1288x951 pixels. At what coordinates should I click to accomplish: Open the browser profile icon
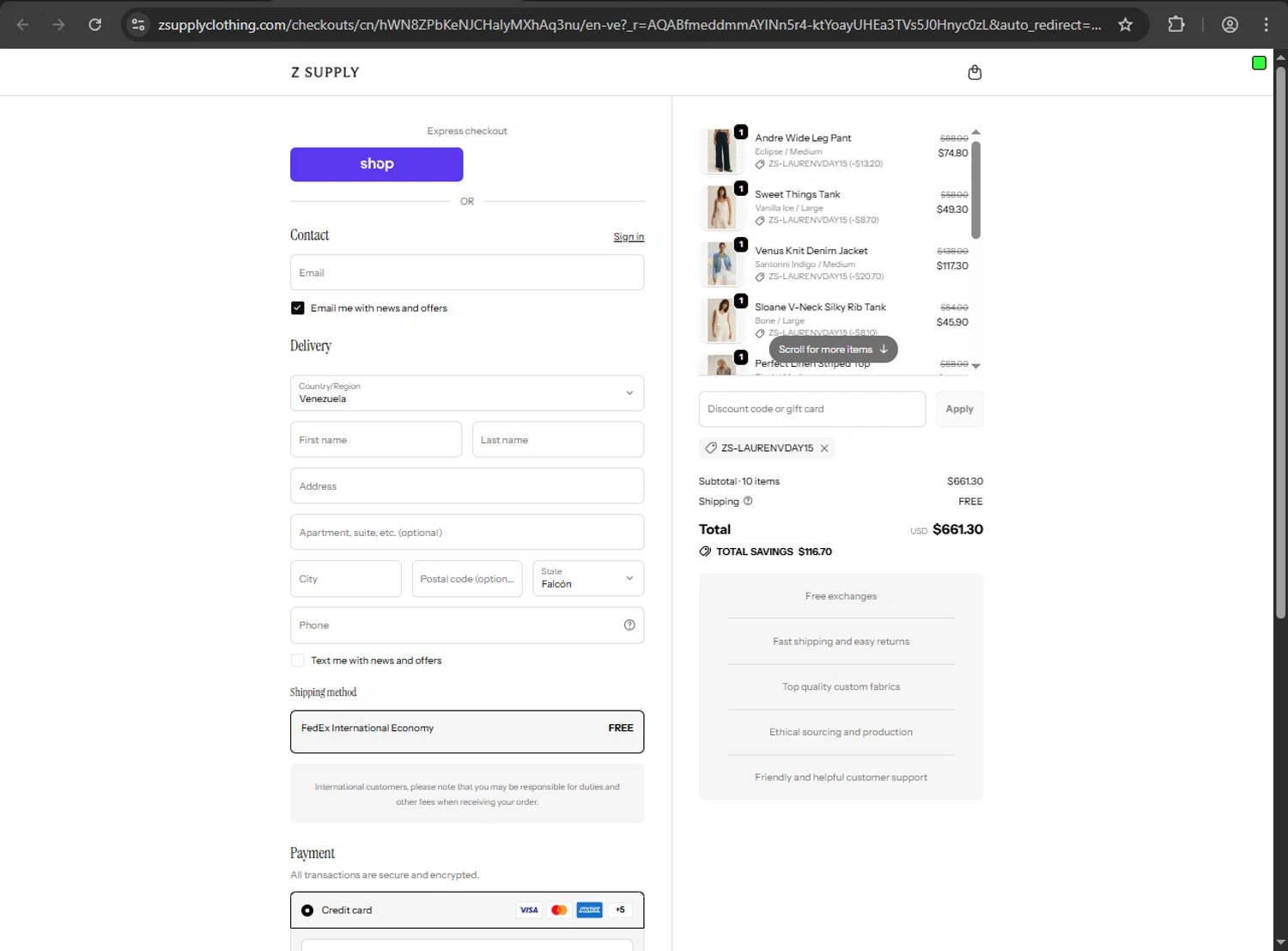pyautogui.click(x=1230, y=24)
